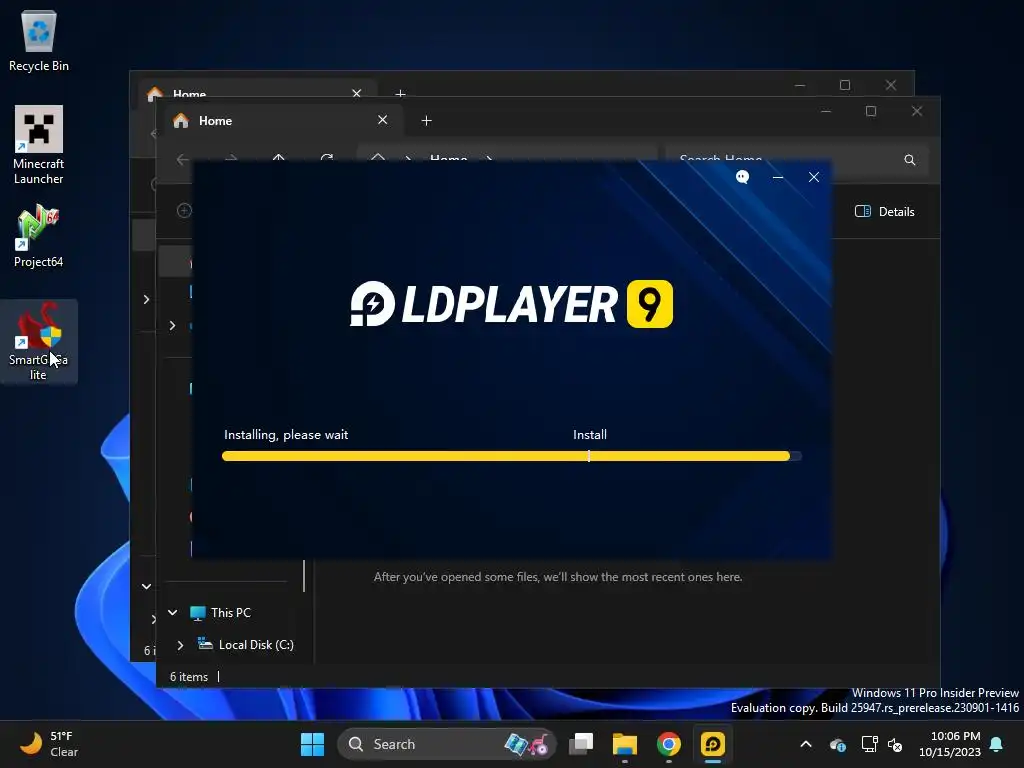Image resolution: width=1024 pixels, height=768 pixels.
Task: Close the Home tab in front File Explorer
Action: (x=383, y=120)
